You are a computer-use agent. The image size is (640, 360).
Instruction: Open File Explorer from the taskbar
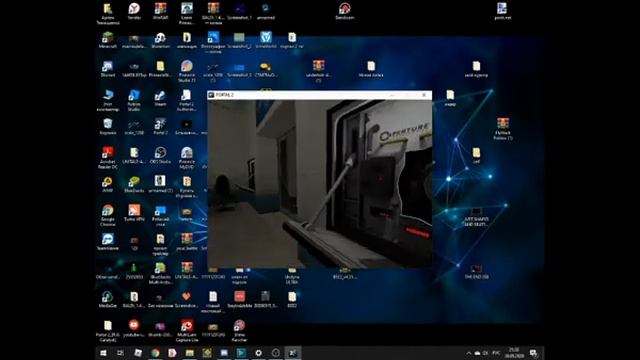(189, 353)
